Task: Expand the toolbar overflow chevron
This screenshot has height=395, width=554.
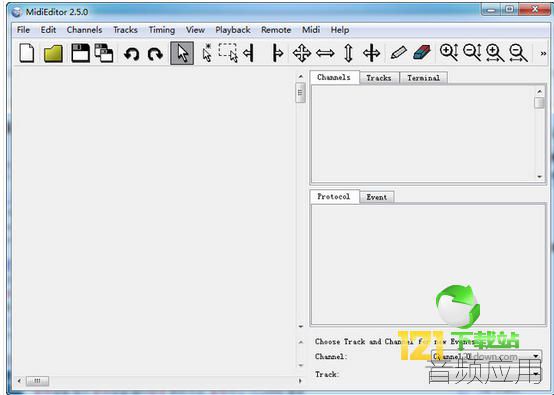Action: (543, 54)
